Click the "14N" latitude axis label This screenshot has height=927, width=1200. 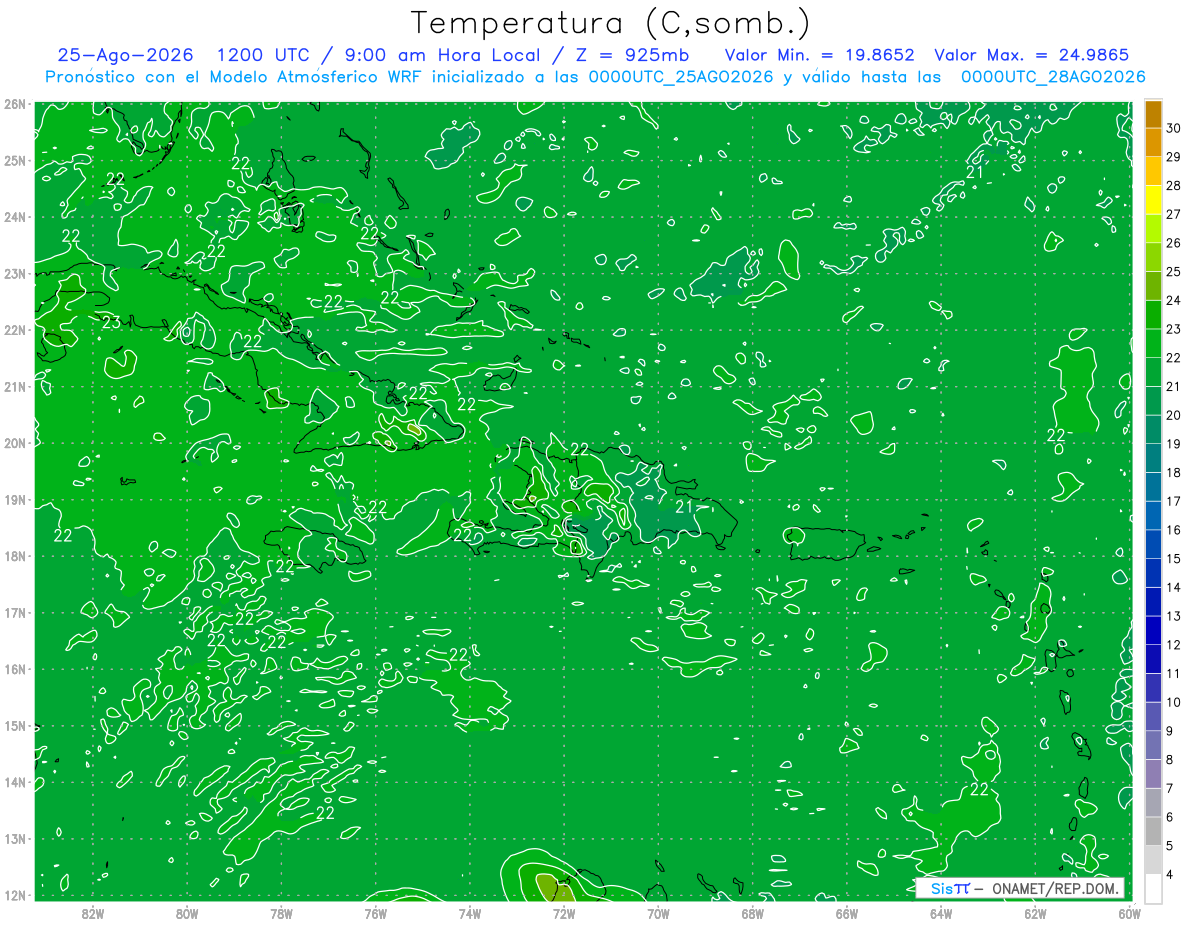click(x=14, y=782)
